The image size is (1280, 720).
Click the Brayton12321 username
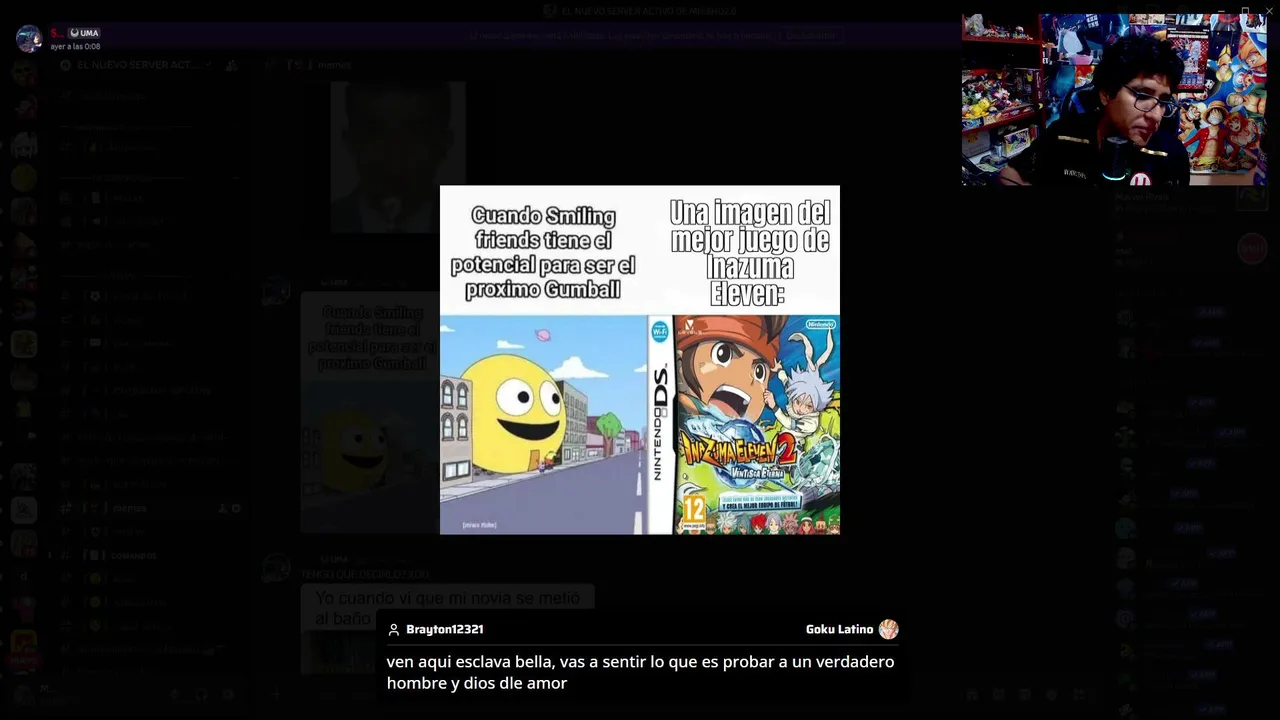pyautogui.click(x=445, y=629)
